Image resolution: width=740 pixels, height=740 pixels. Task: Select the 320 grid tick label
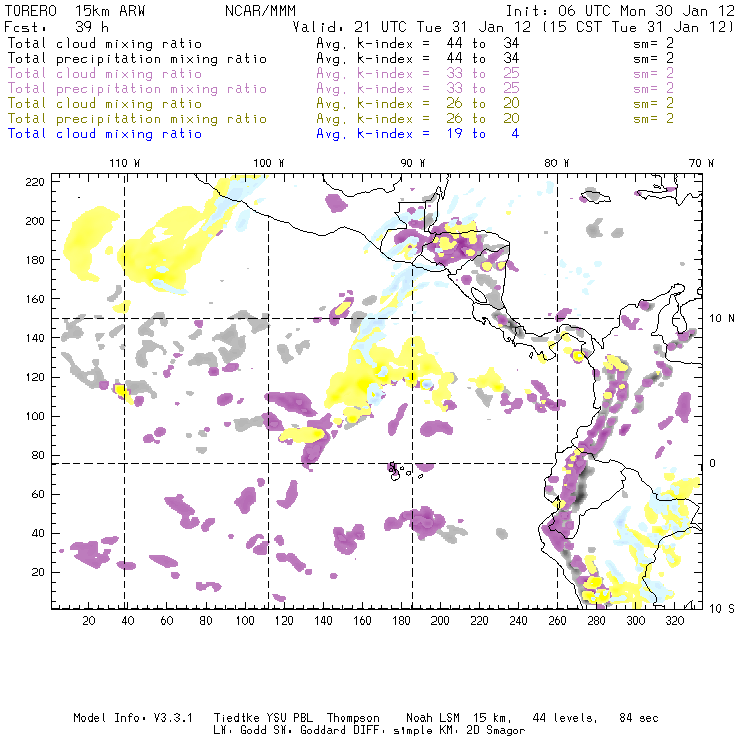pos(675,621)
